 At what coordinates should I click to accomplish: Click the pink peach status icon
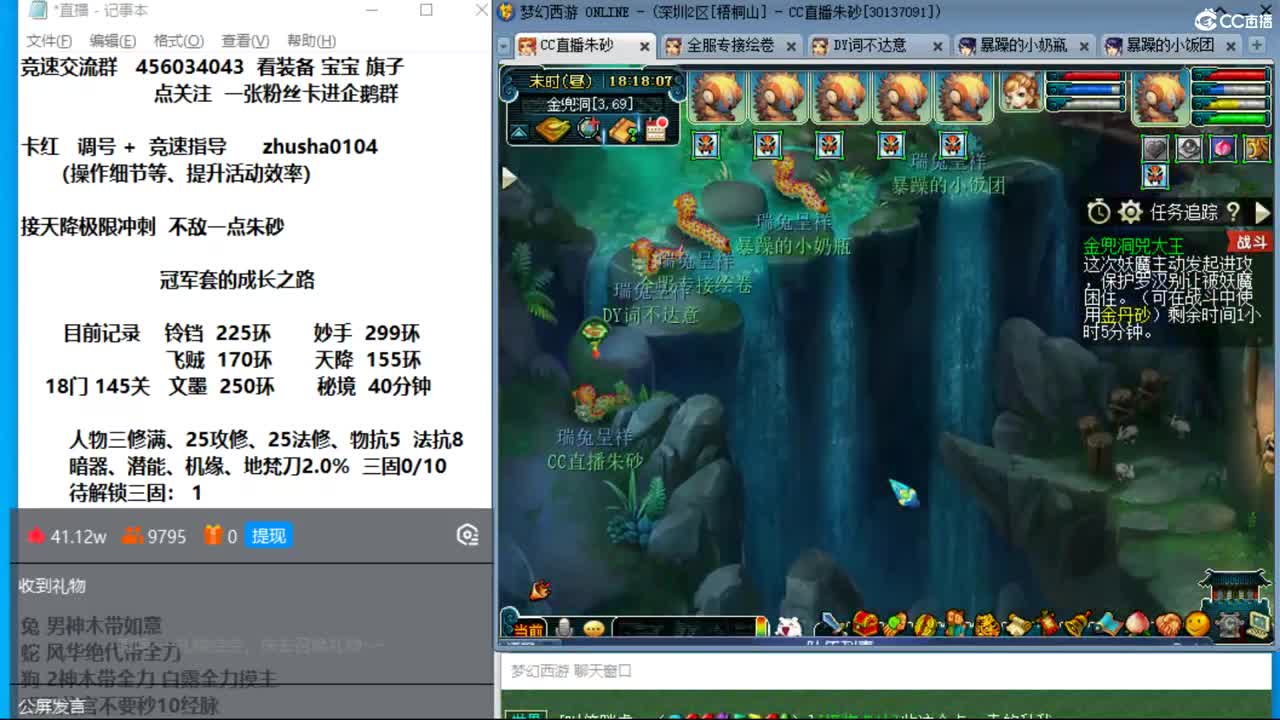1223,148
